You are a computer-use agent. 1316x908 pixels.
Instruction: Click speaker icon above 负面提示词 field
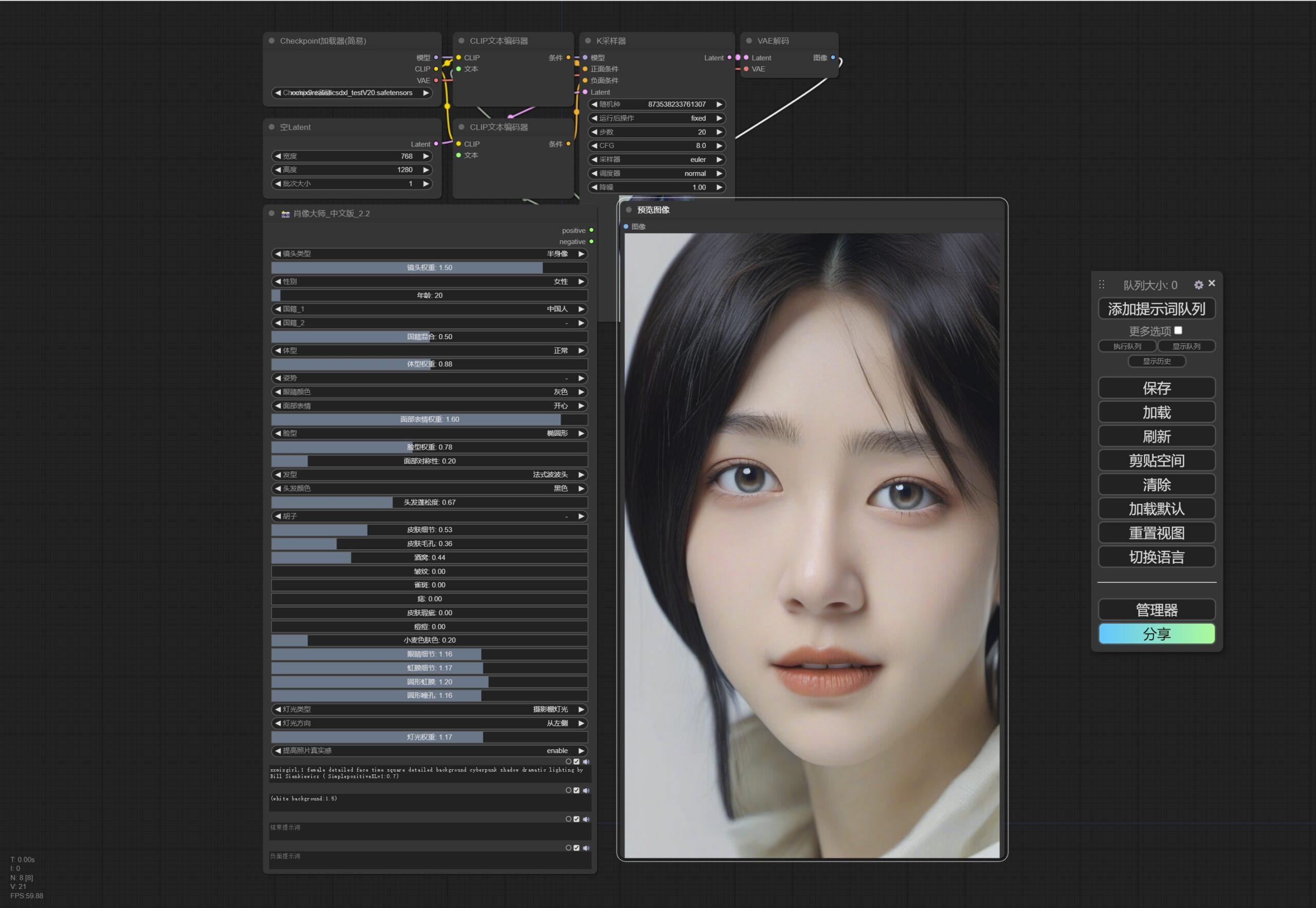coord(586,848)
